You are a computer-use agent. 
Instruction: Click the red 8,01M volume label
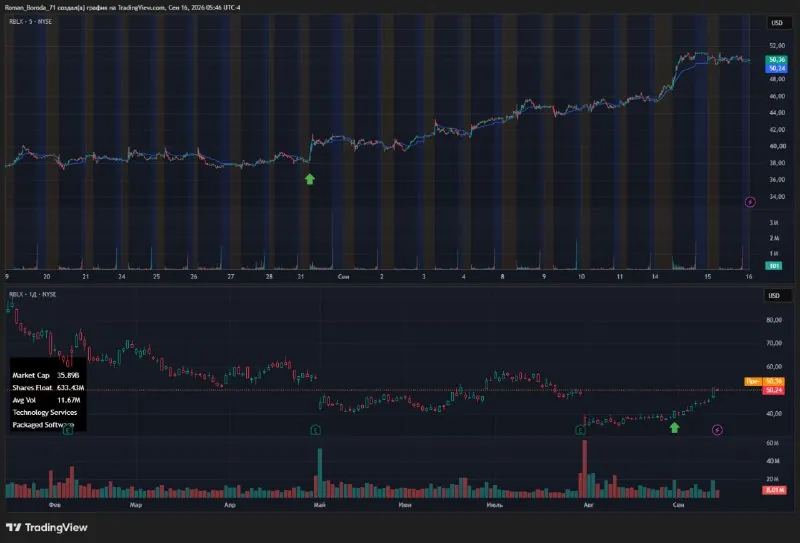click(774, 490)
